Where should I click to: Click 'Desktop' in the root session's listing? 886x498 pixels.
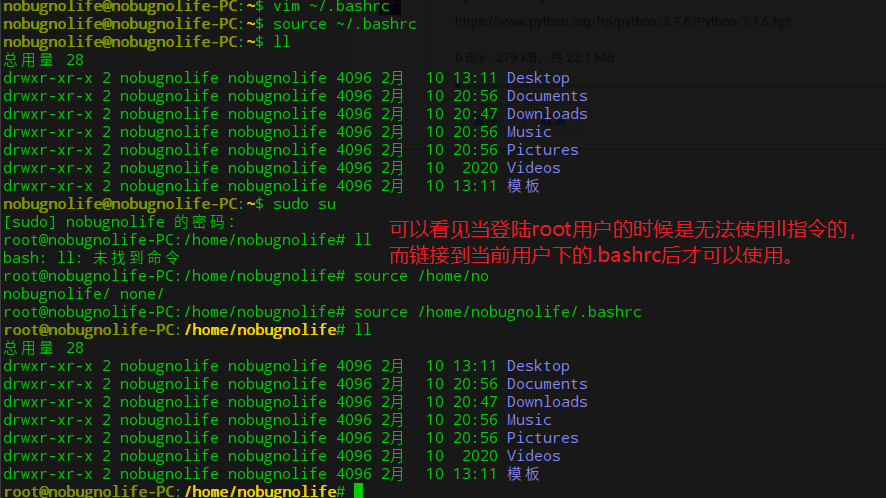[538, 366]
